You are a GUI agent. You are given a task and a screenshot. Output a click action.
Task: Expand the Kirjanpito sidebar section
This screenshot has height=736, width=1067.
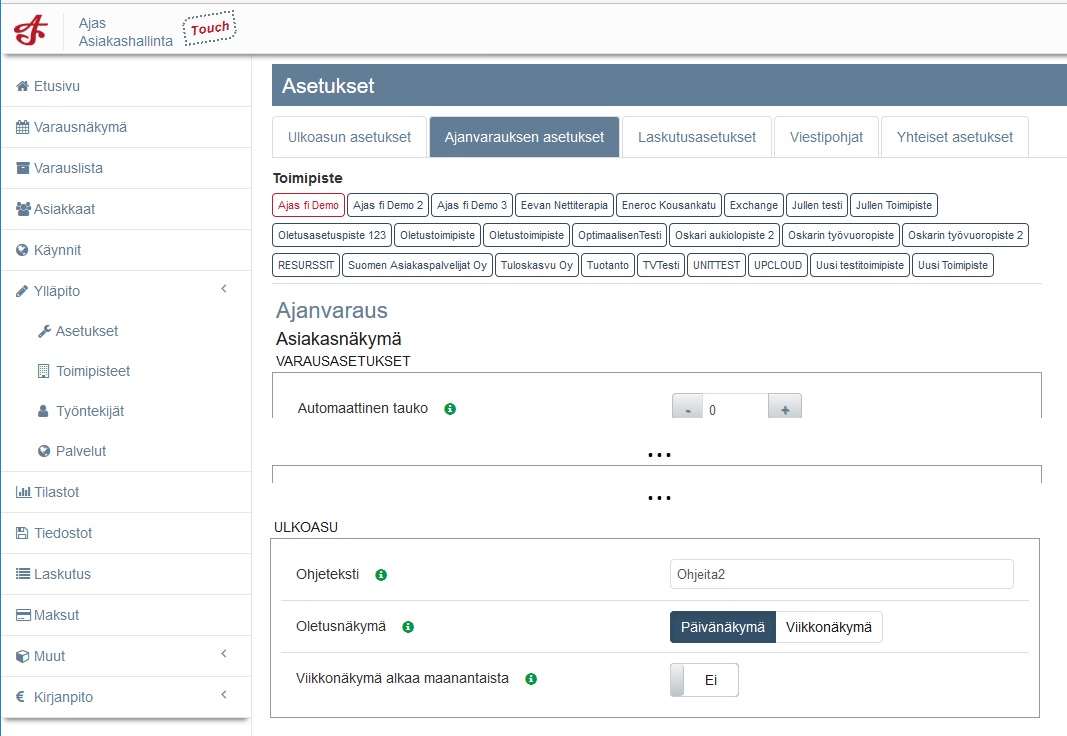[224, 696]
